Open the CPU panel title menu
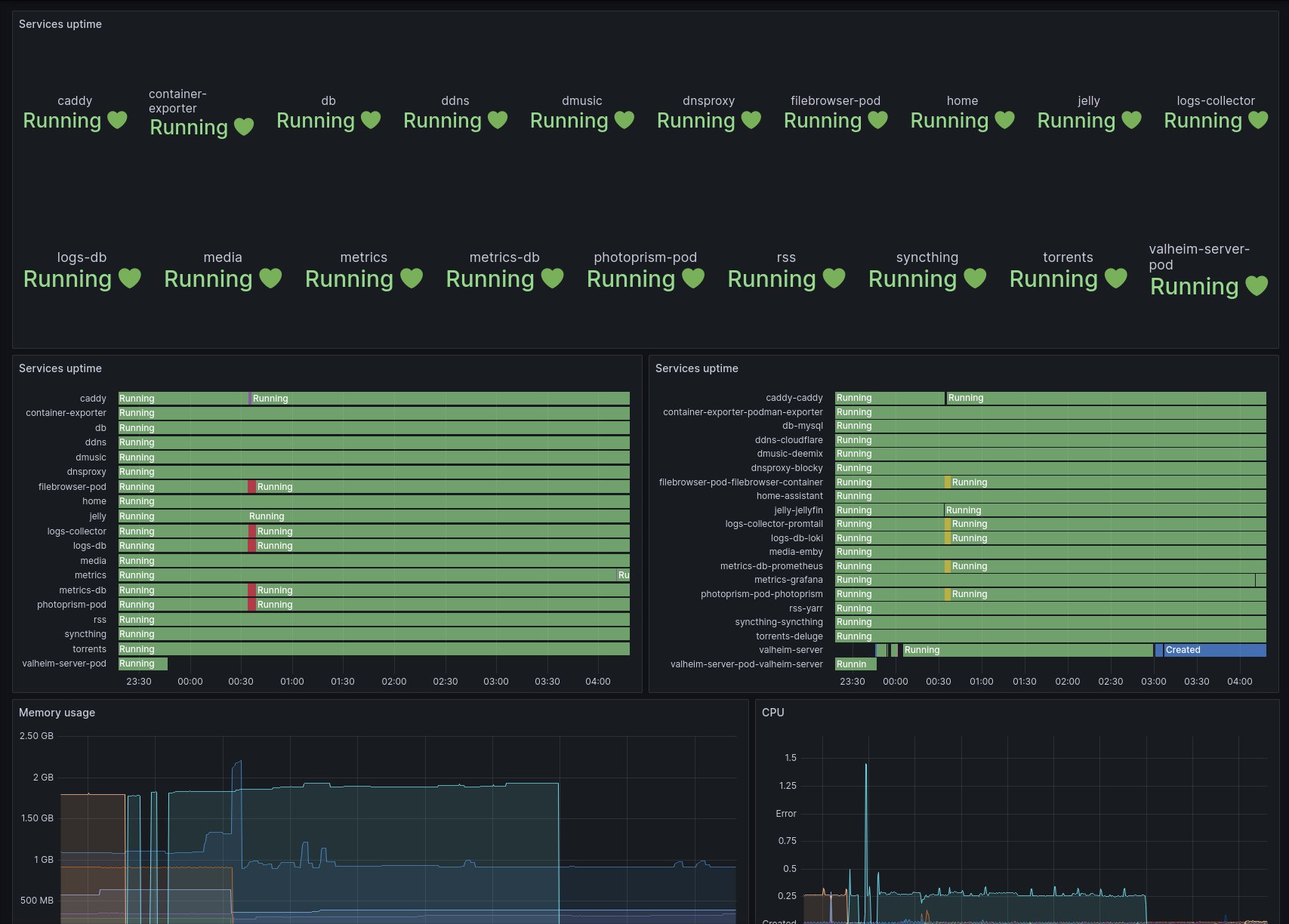The height and width of the screenshot is (924, 1289). coord(772,713)
